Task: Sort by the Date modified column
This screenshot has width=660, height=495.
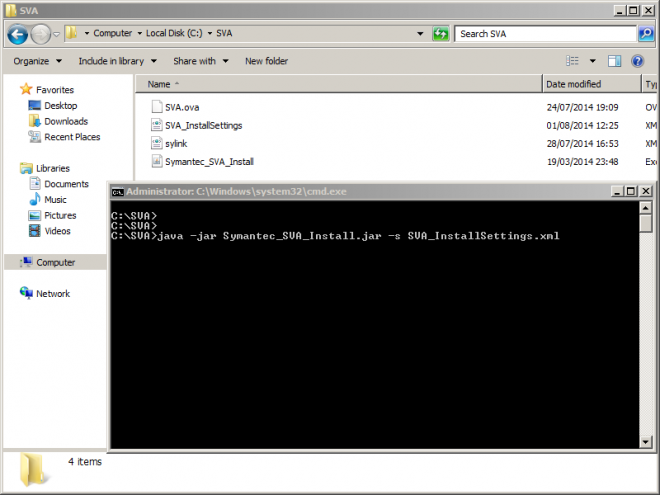Action: tap(591, 84)
